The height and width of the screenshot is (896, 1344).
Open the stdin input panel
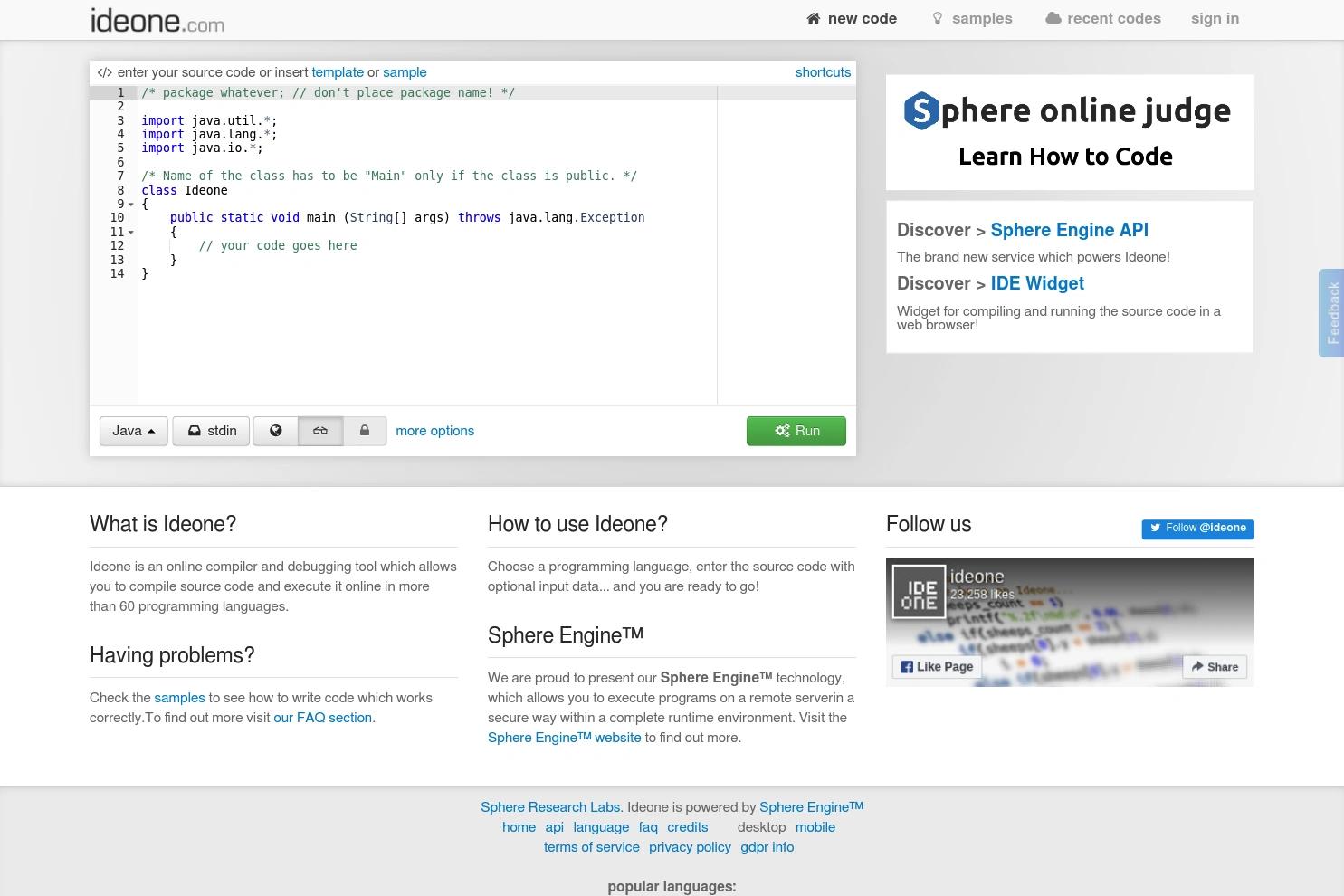(x=211, y=431)
